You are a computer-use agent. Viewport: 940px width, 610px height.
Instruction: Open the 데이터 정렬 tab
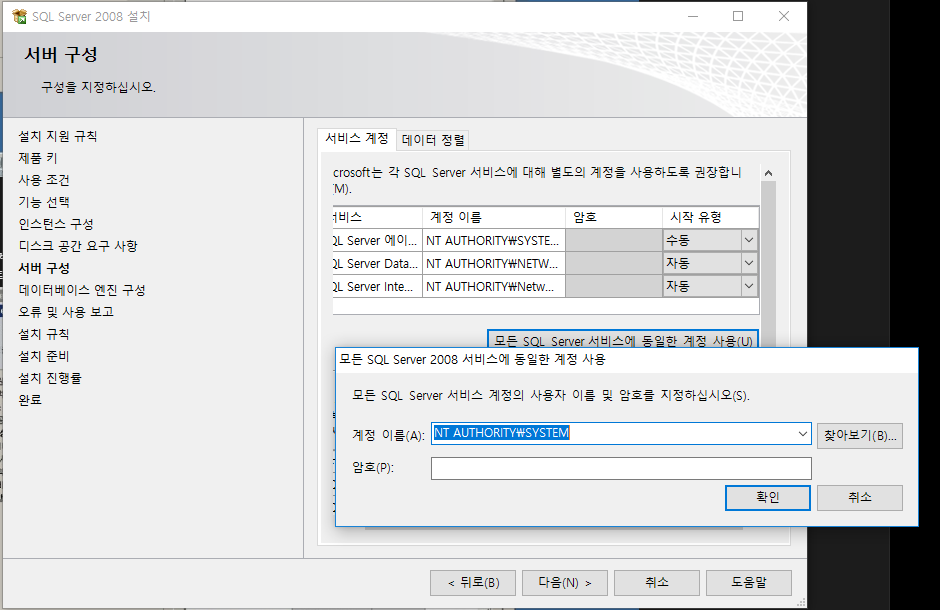433,140
